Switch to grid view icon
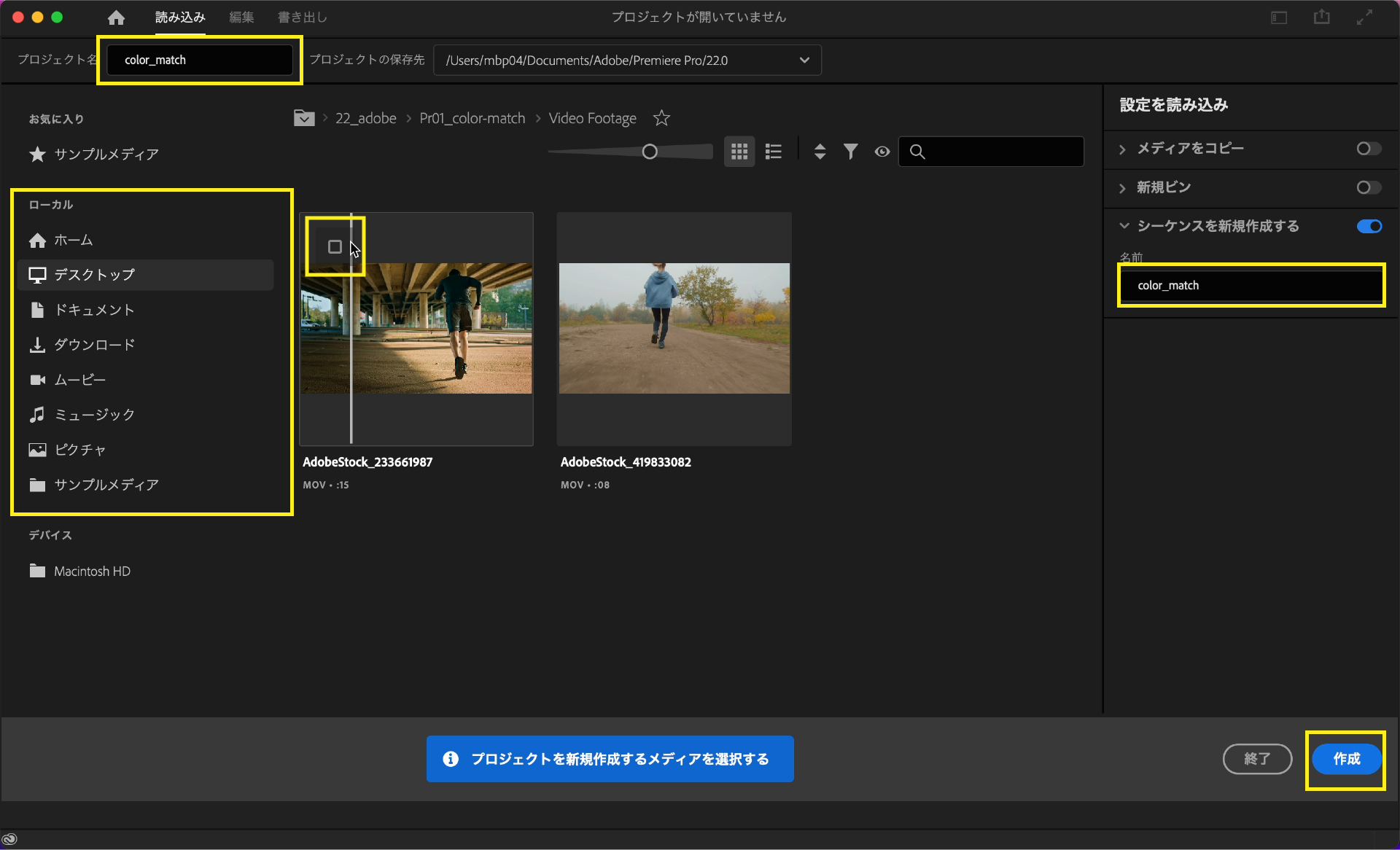The image size is (1400, 850). (x=739, y=152)
